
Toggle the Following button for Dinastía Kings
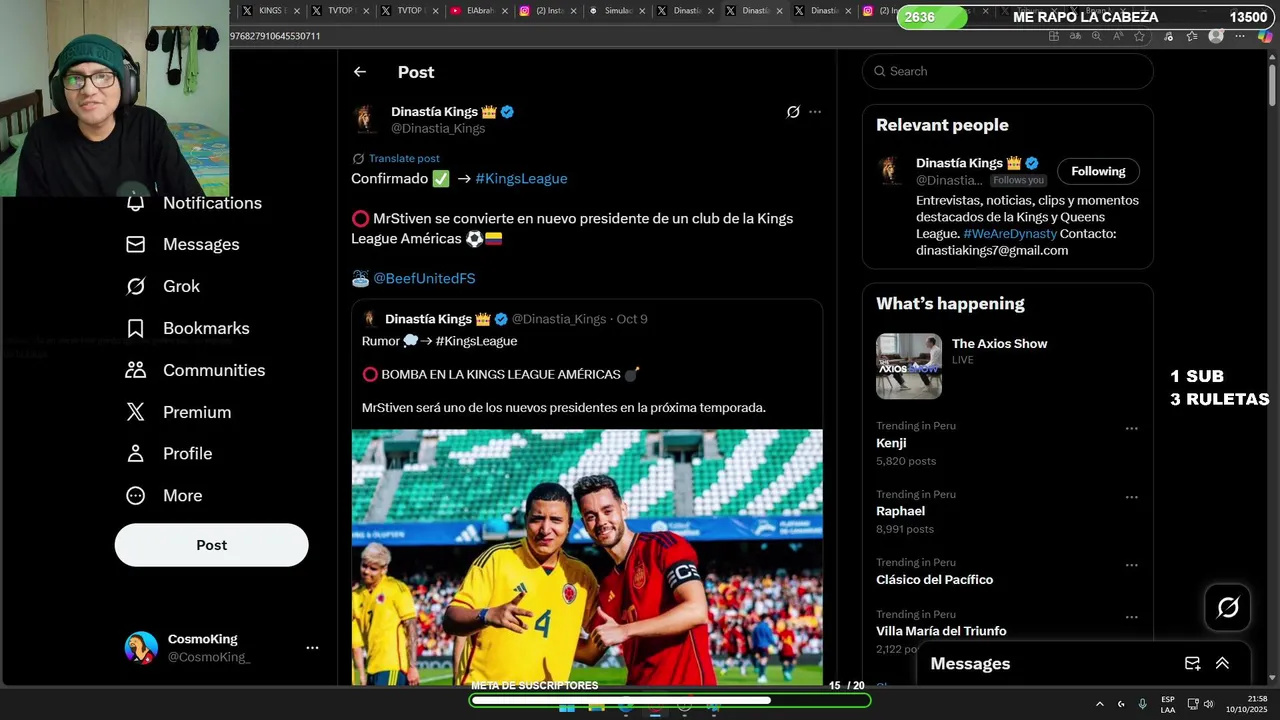pos(1098,171)
